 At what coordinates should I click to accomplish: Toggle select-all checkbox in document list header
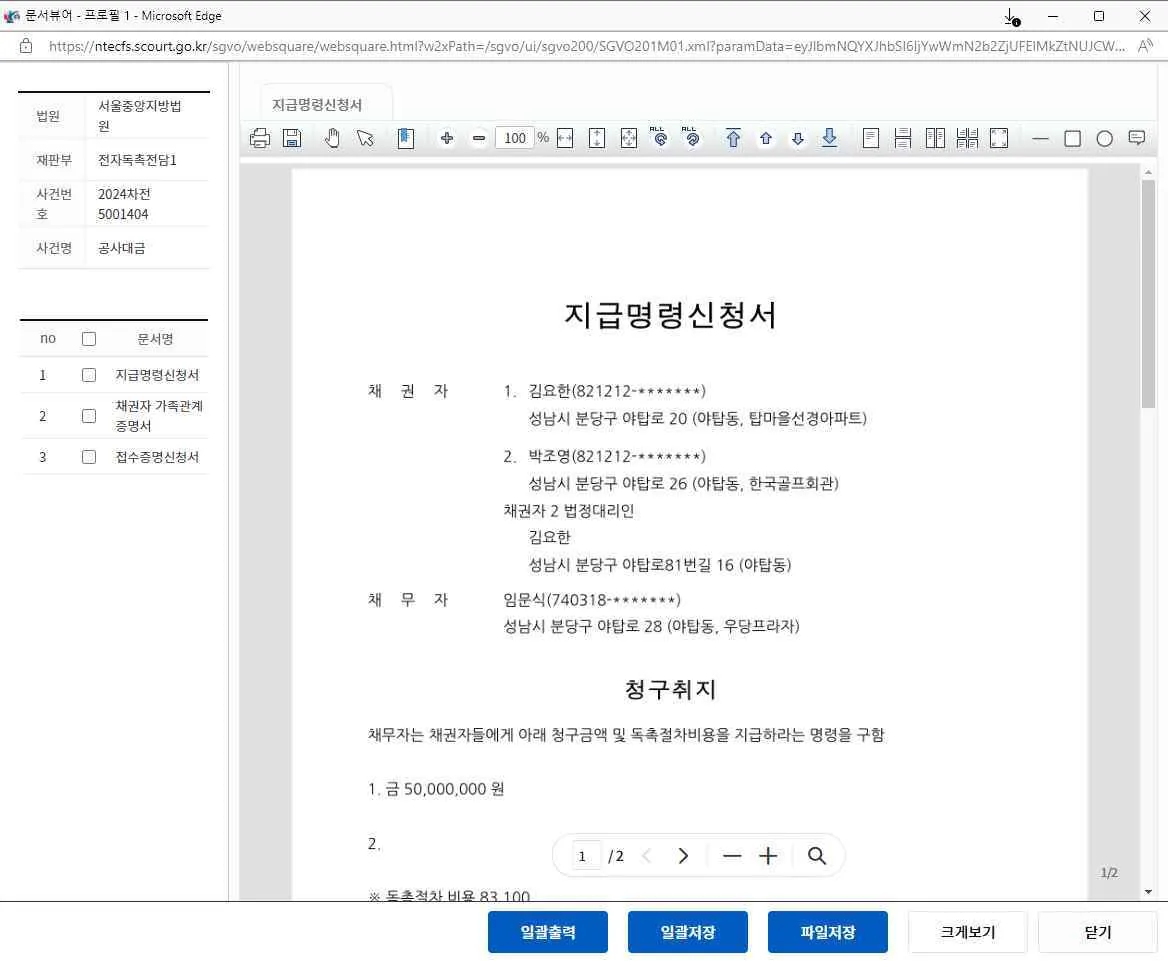[89, 339]
